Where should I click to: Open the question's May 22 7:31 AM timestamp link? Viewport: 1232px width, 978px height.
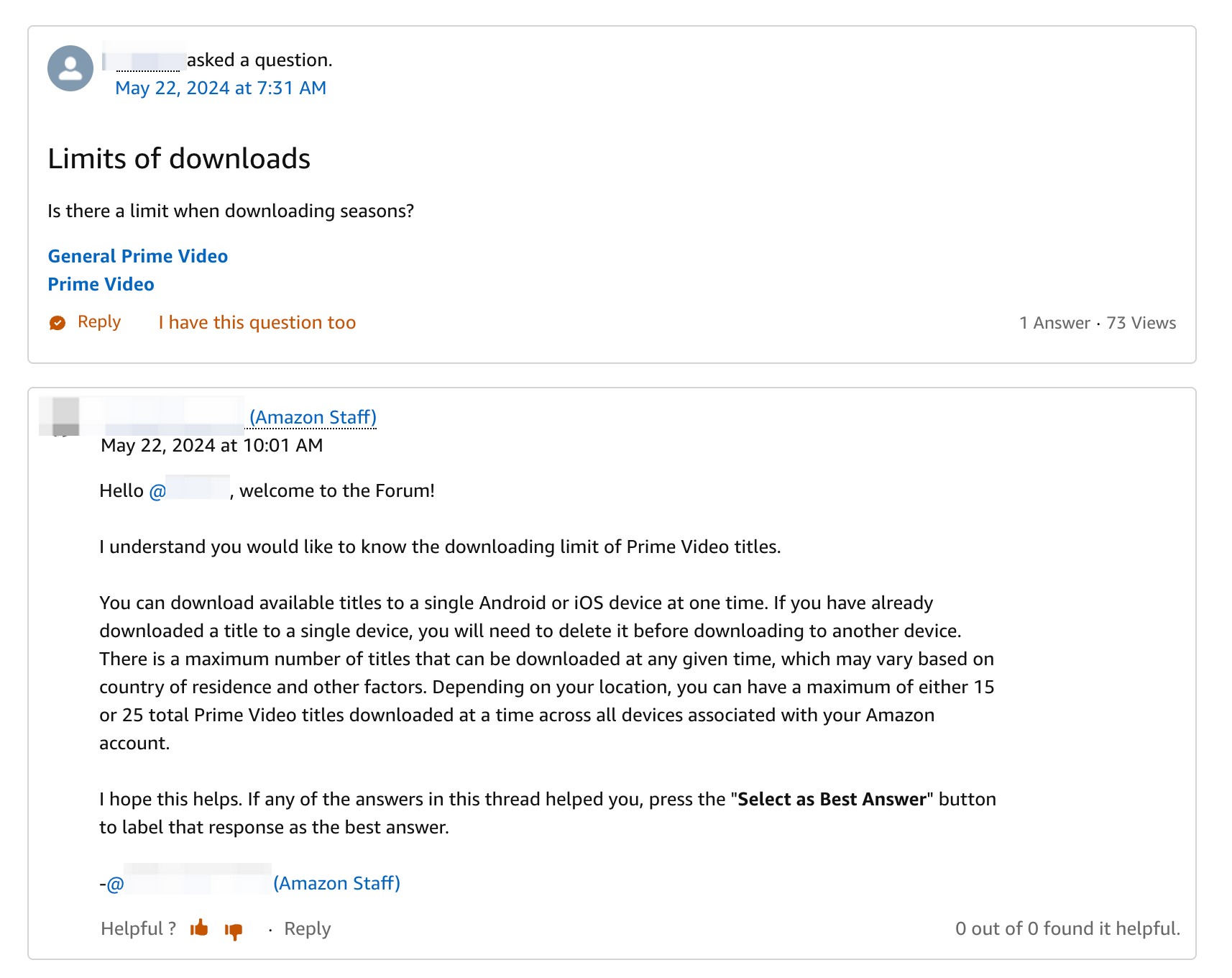pyautogui.click(x=220, y=88)
